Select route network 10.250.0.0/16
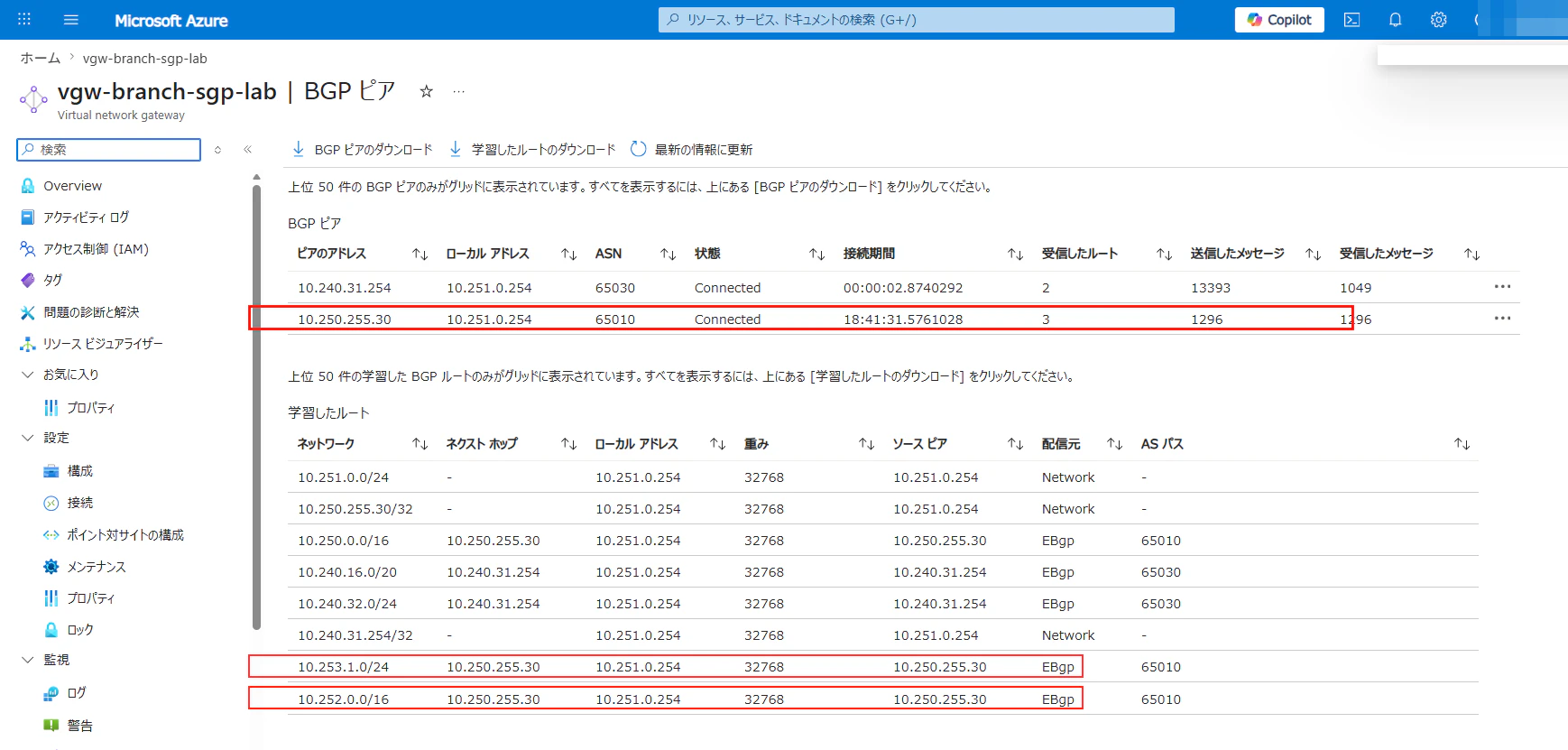The width and height of the screenshot is (1568, 750). 344,541
